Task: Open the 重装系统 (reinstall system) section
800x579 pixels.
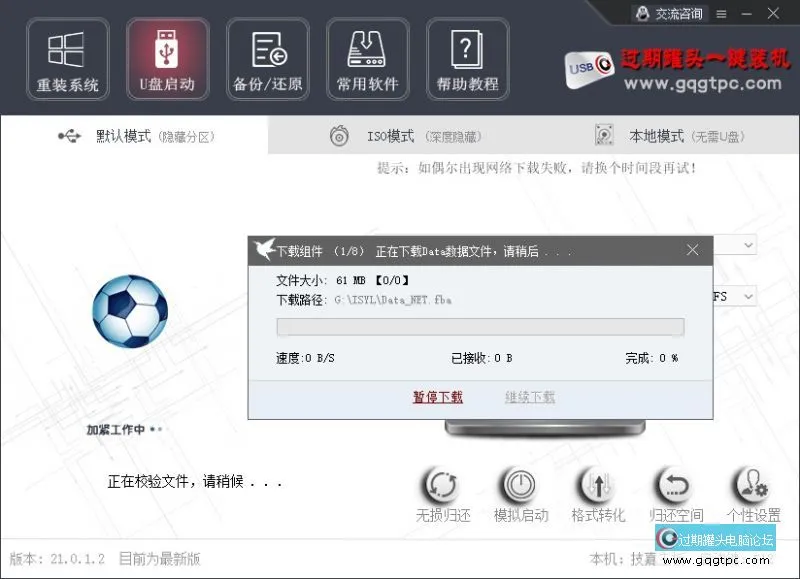Action: tap(68, 59)
